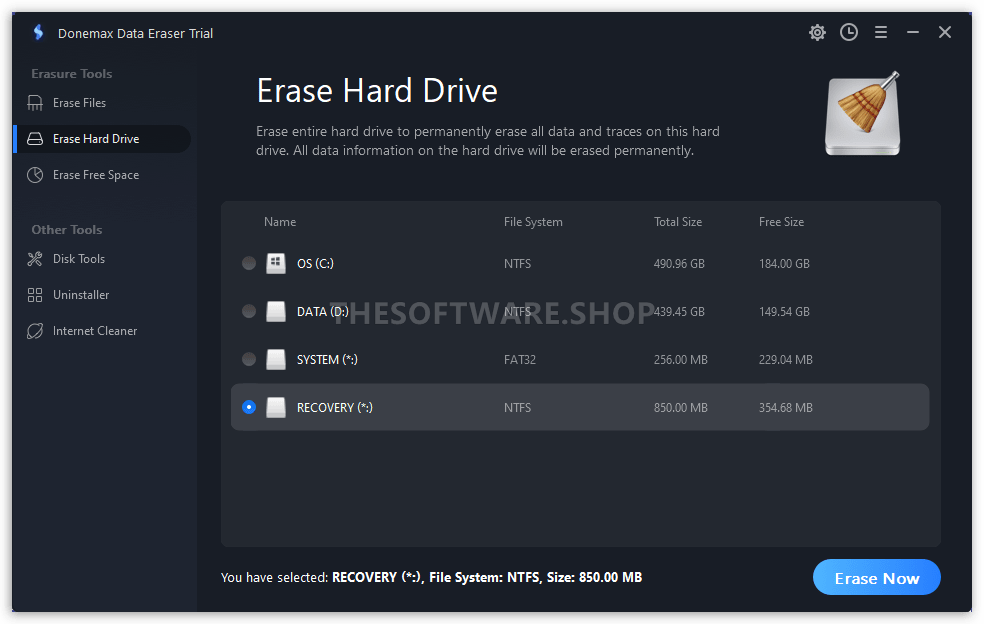Click the Erasure Tools section label
This screenshot has width=984, height=624.
click(72, 73)
